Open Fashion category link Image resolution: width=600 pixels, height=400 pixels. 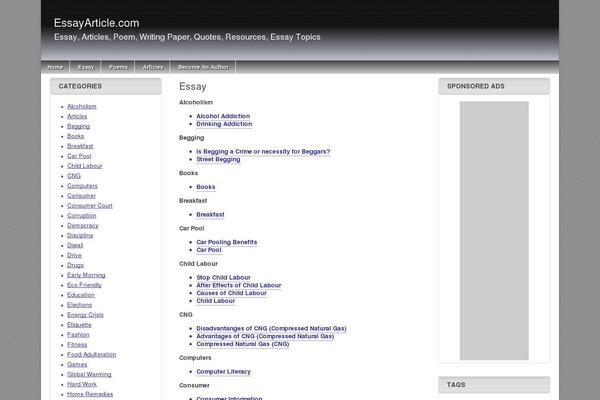point(78,335)
